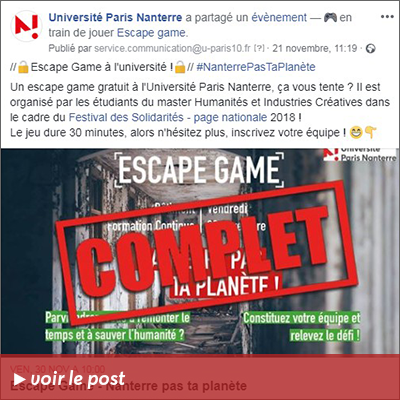Click the game controller activity icon
The height and width of the screenshot is (400, 400).
(x=330, y=17)
